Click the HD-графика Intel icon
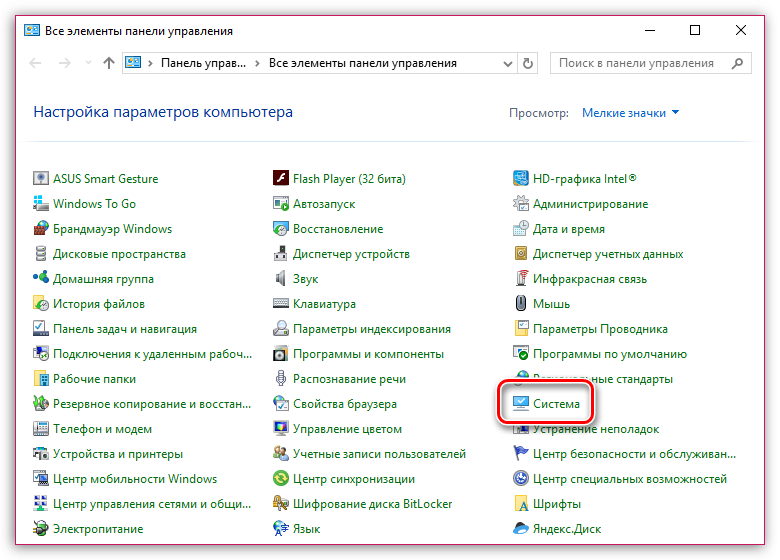Viewport: 780px width, 560px height. (x=521, y=179)
